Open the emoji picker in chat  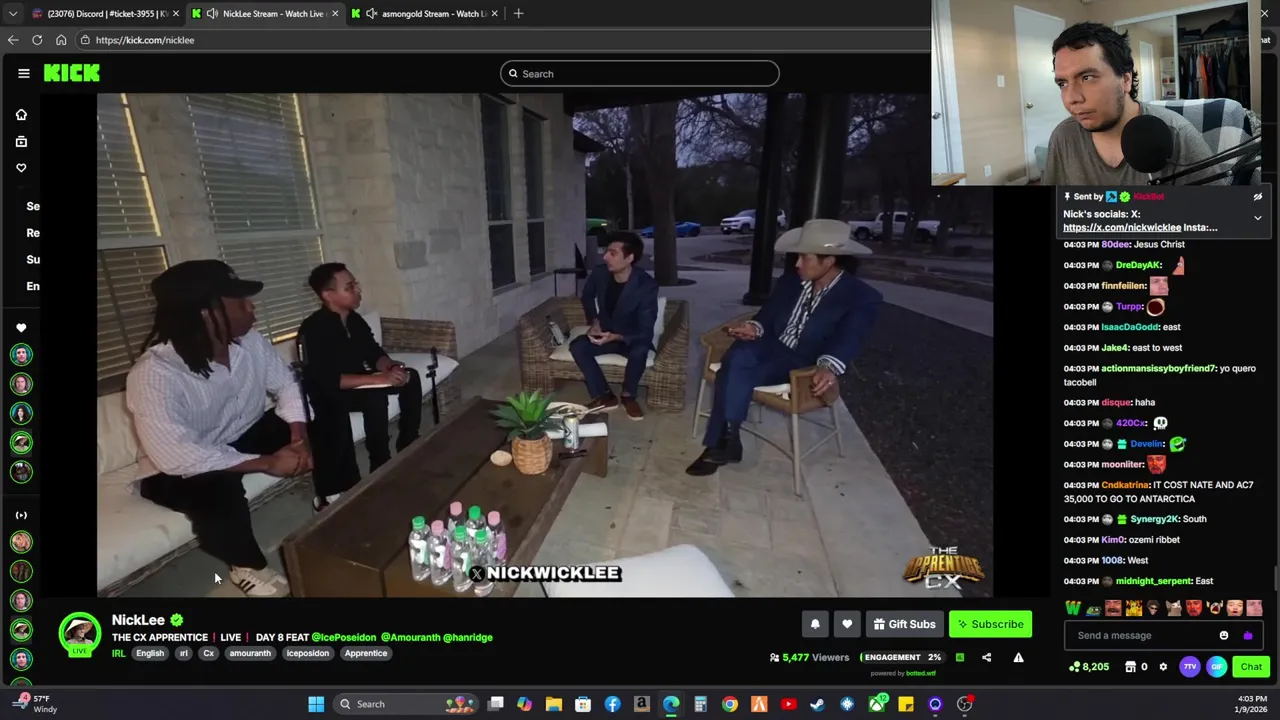(1224, 635)
